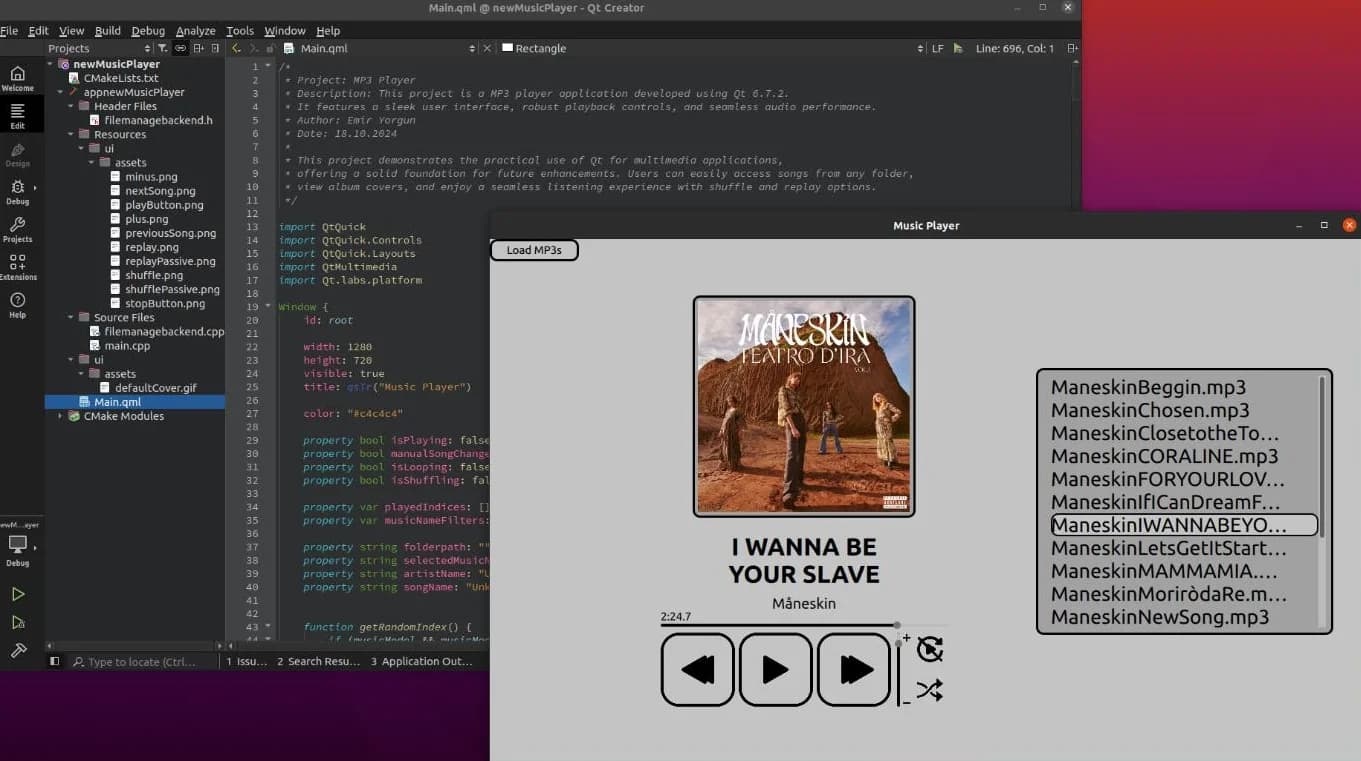The image size is (1361, 761).
Task: Toggle shuffle mode in Music Player
Action: coord(930,690)
